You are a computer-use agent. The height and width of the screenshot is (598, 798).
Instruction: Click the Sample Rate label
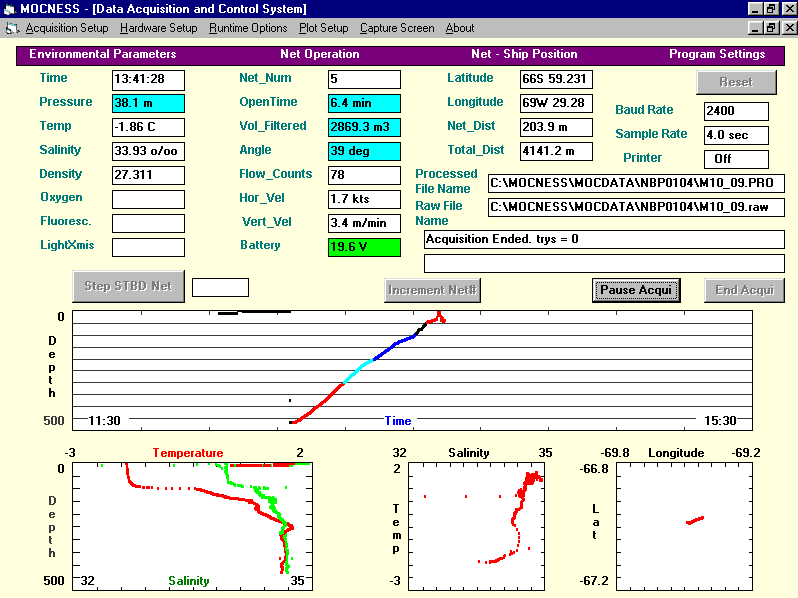pyautogui.click(x=651, y=134)
